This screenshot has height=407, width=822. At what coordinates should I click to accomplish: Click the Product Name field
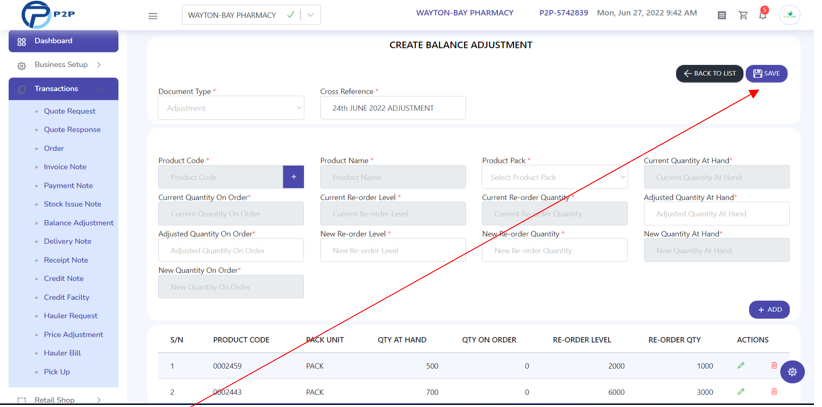click(x=393, y=177)
